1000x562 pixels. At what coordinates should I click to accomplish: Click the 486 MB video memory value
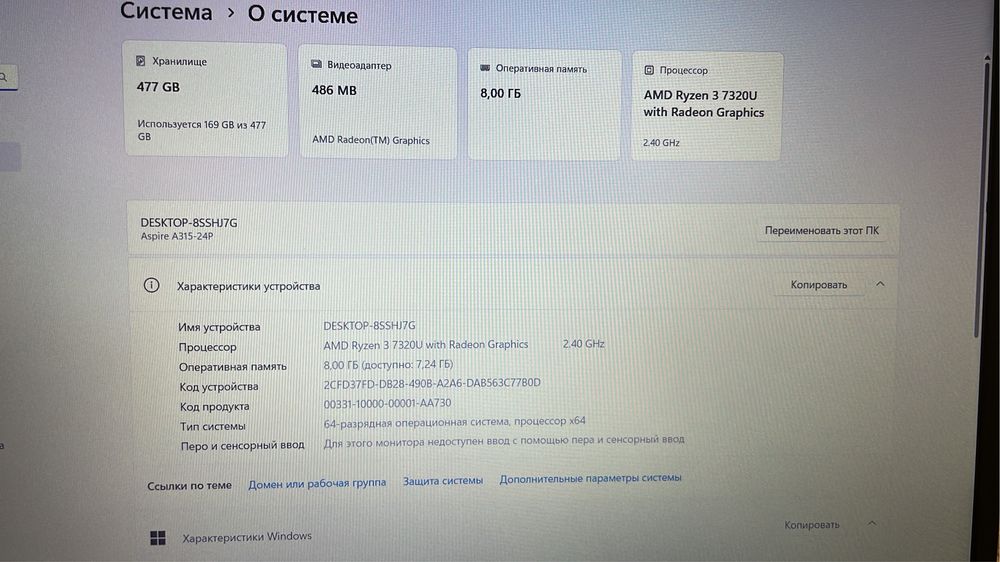(x=334, y=91)
